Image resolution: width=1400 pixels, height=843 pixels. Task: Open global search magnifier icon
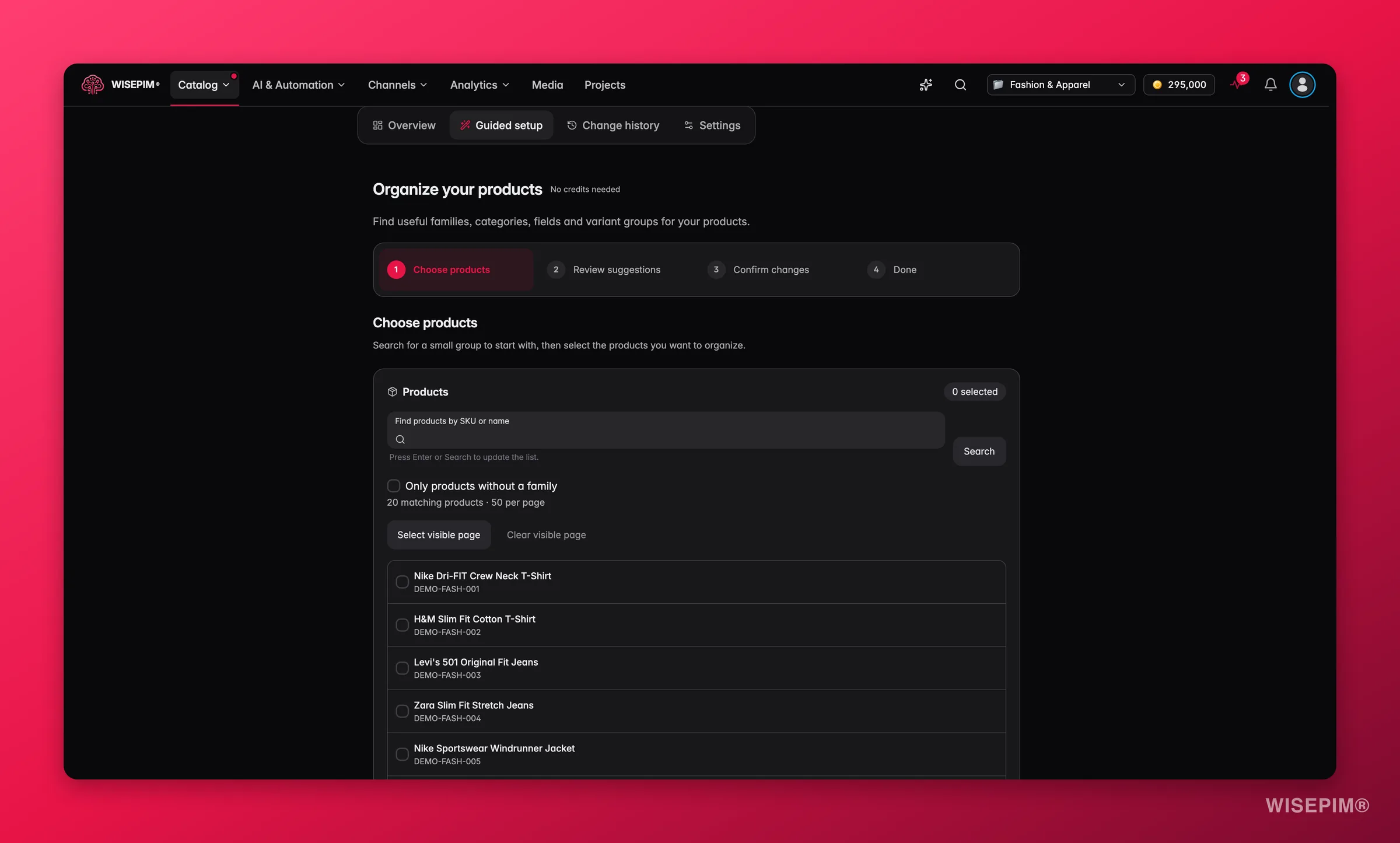click(960, 85)
